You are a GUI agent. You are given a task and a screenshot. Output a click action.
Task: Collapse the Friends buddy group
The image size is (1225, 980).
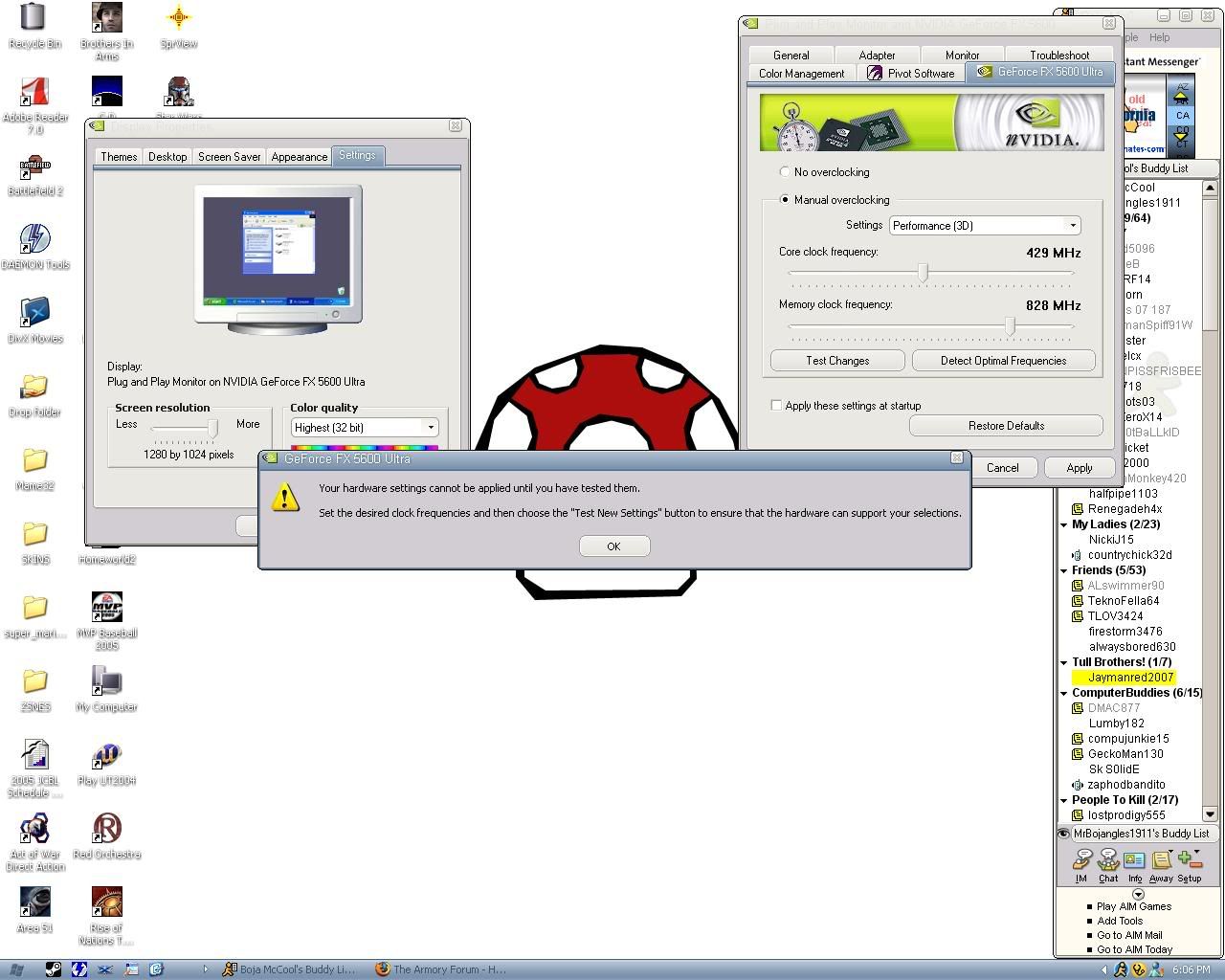pyautogui.click(x=1064, y=570)
